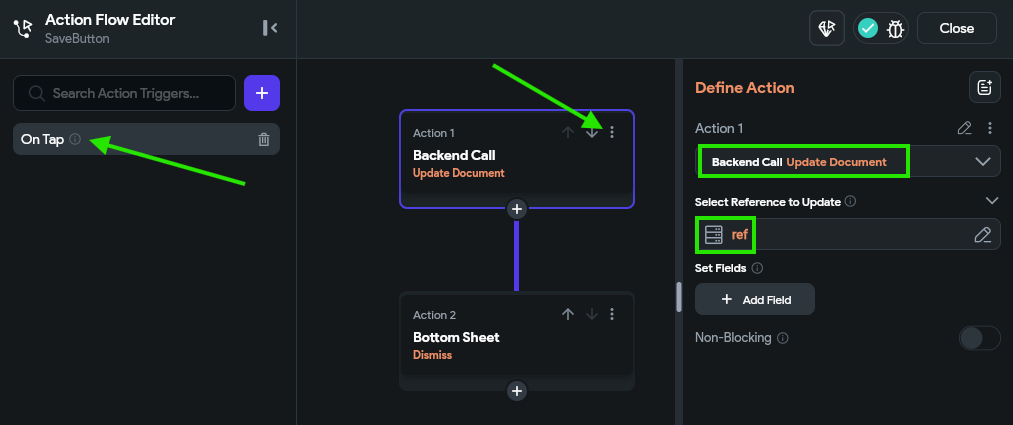Click the Add Field button
This screenshot has height=425, width=1013.
[x=755, y=299]
